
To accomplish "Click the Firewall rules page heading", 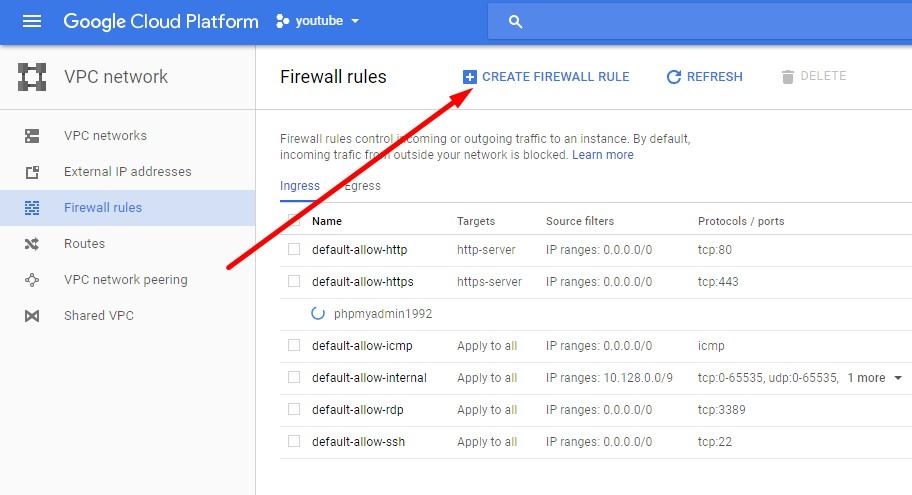I will pos(333,77).
